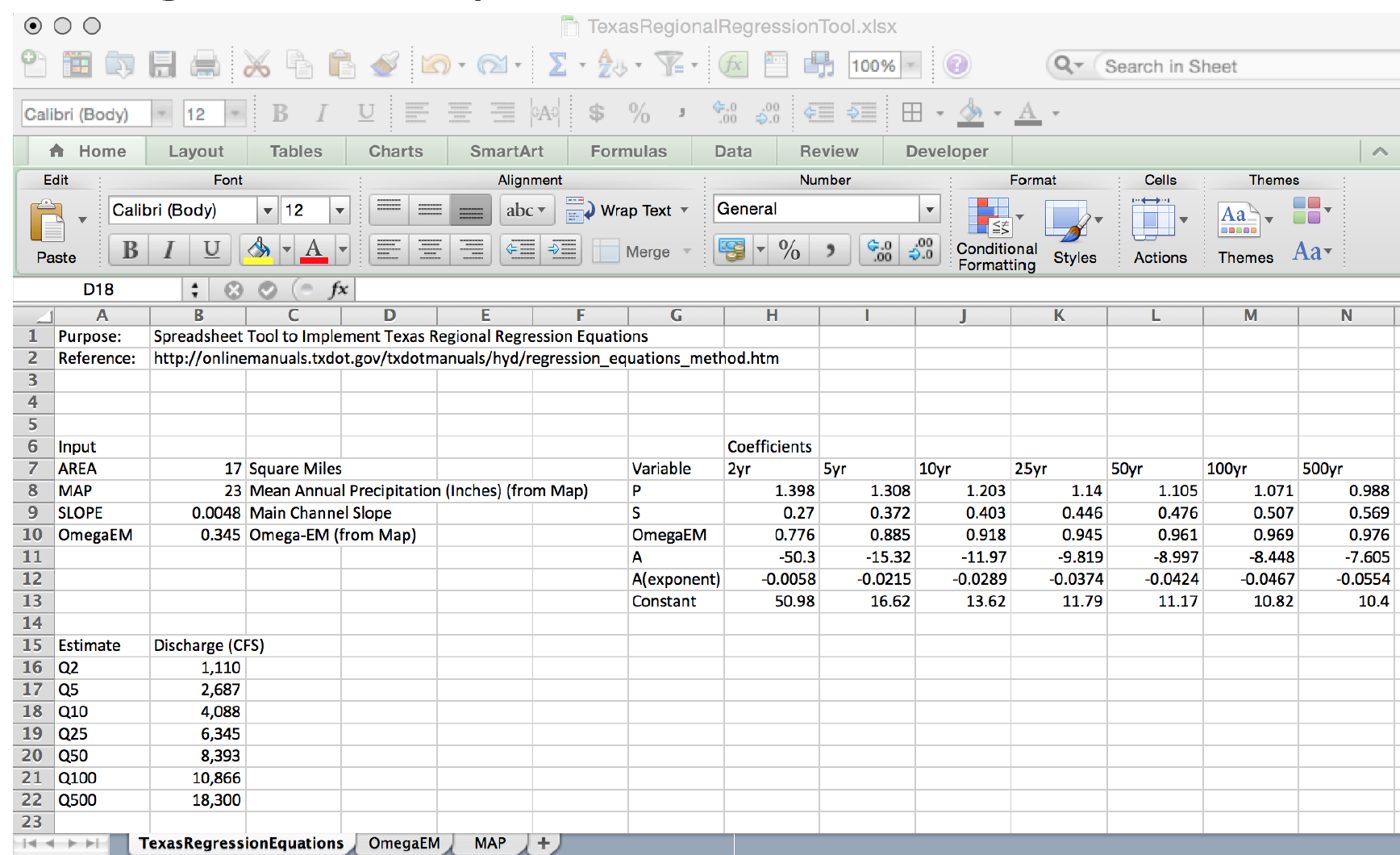Apply yellow fill color swatch
Viewport: 1400px width, 855px height.
point(258,250)
